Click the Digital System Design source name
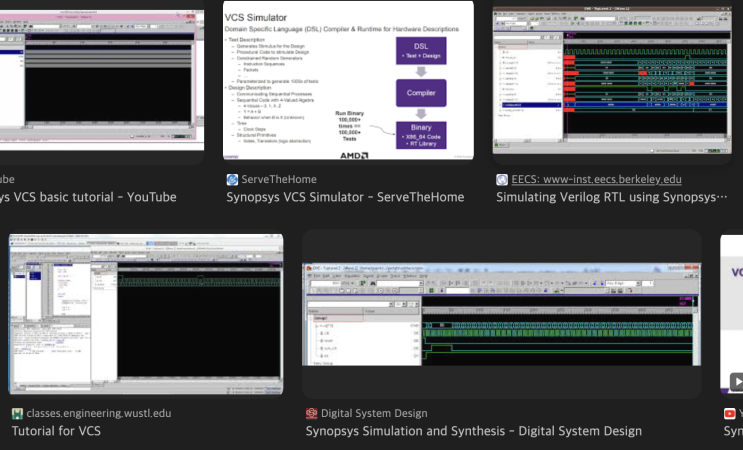 (x=374, y=414)
